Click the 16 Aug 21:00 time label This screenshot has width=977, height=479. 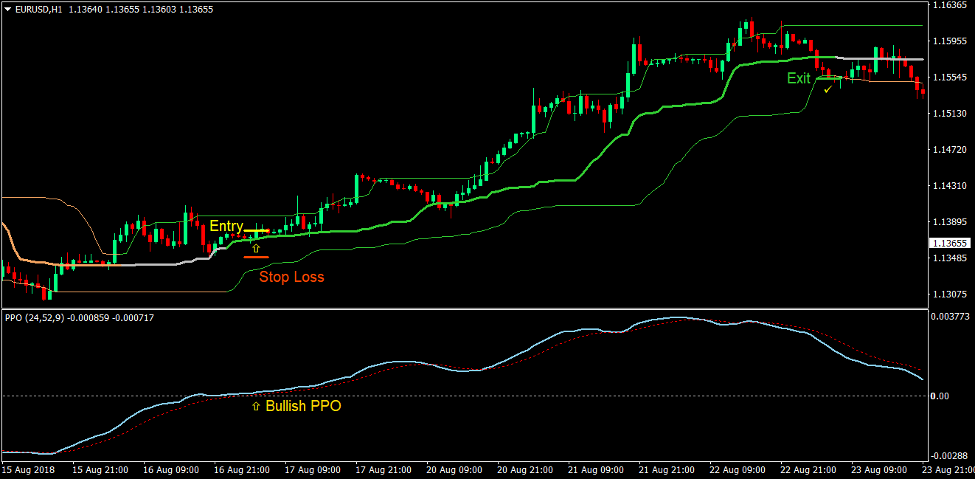(242, 470)
